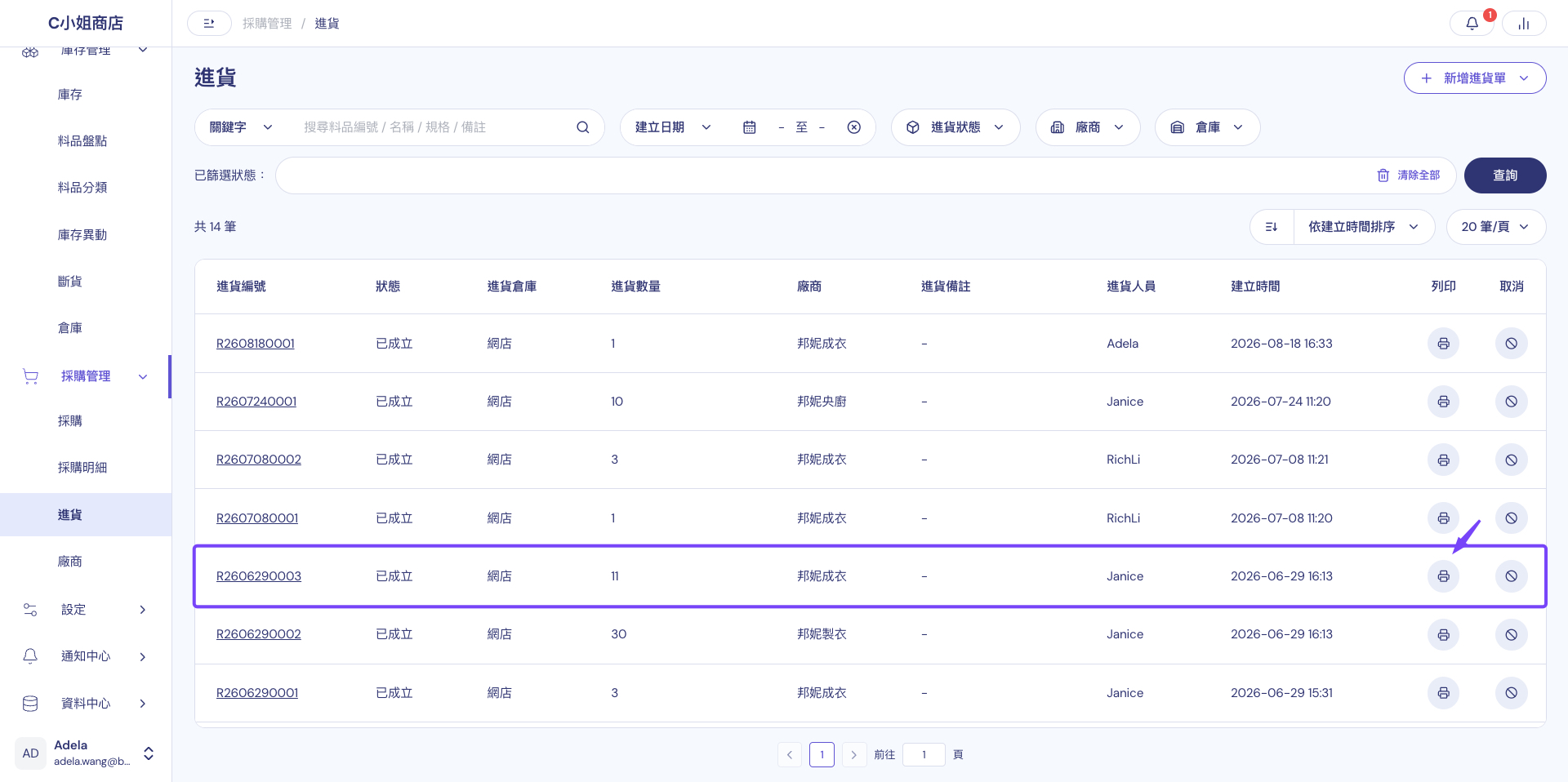Collapse sidebar using top menu toggle icon

pyautogui.click(x=209, y=24)
